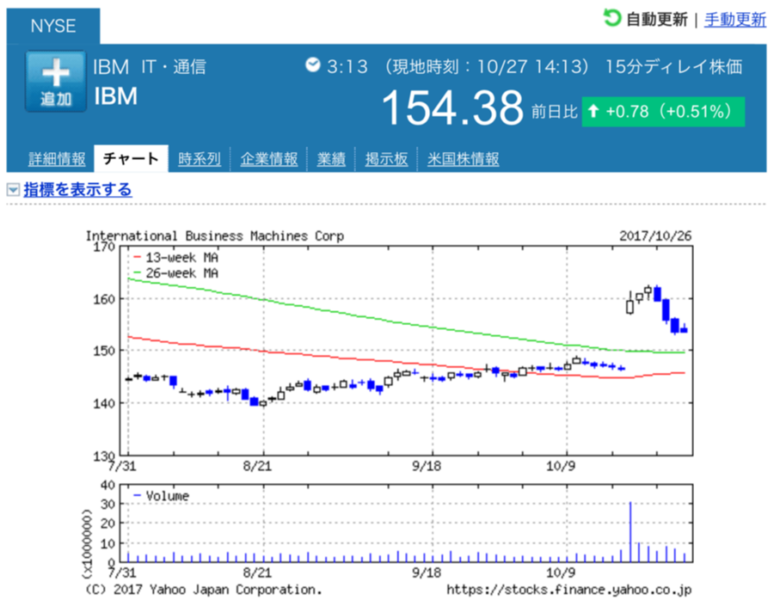780x606 pixels.
Task: Click the 2017 Yahoo Japan Corporation copyright
Action: click(x=204, y=590)
